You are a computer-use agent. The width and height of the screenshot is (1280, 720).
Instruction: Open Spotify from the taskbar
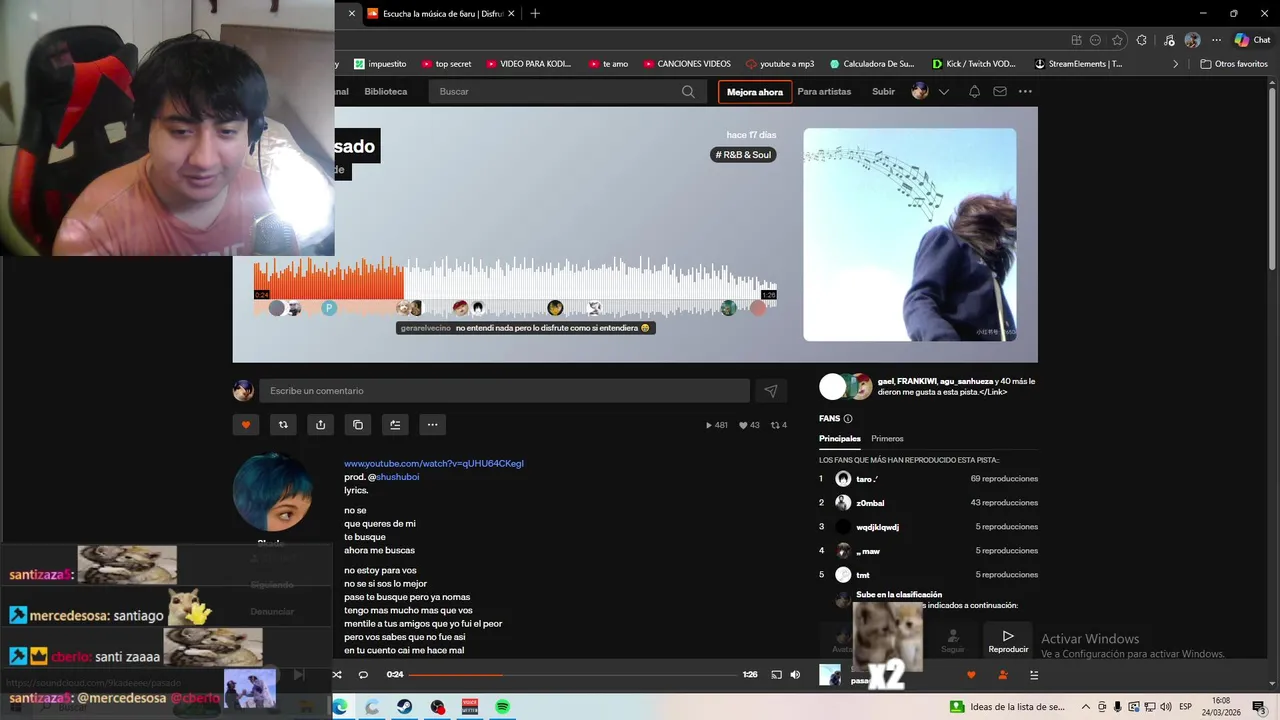(503, 707)
